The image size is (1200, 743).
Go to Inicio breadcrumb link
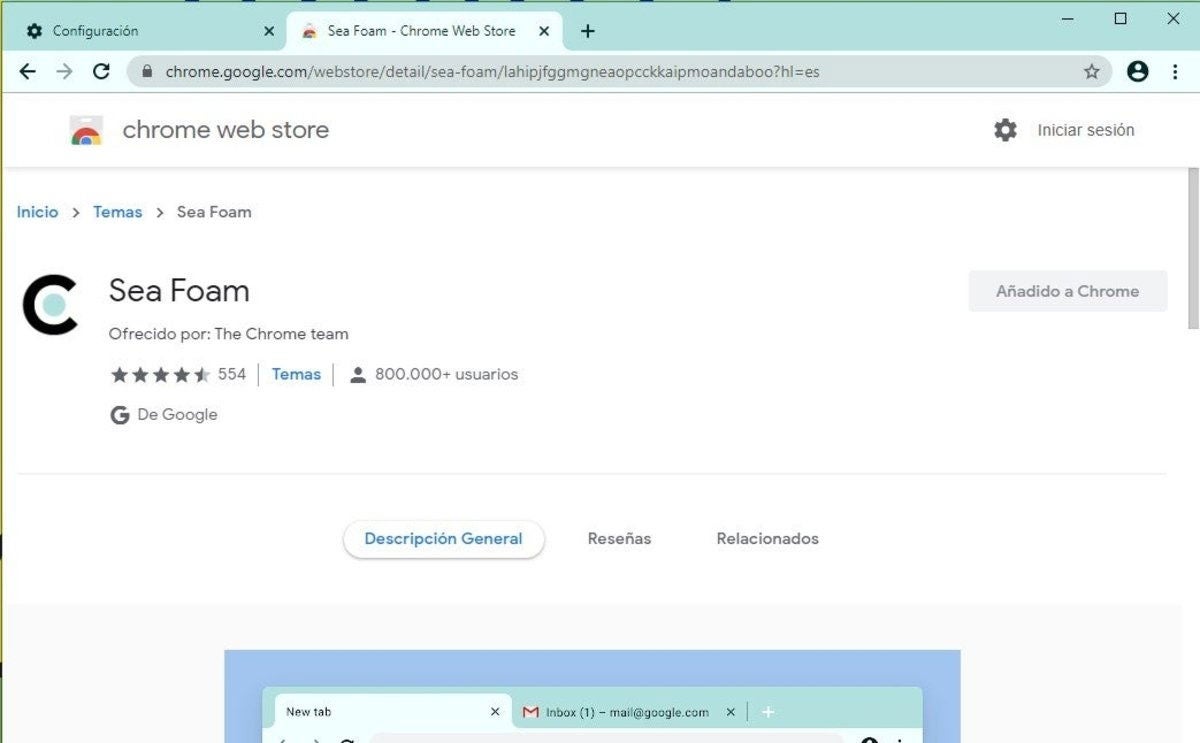pos(38,212)
